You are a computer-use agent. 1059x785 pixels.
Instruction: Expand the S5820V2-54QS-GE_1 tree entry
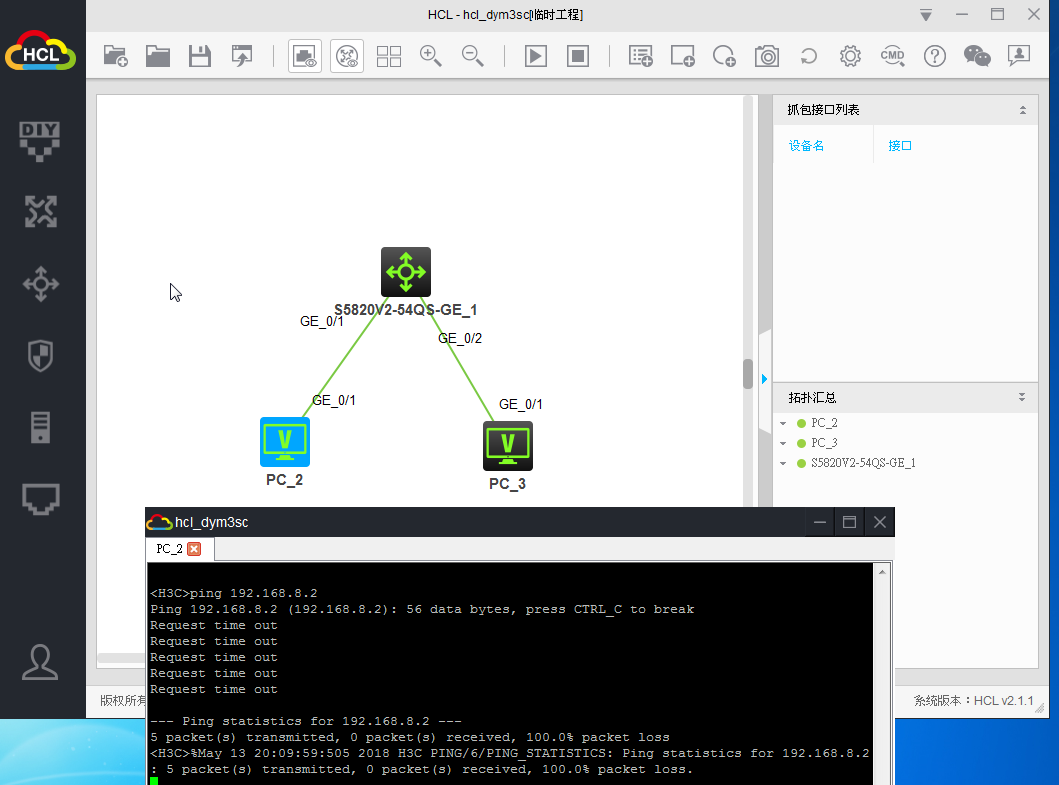(783, 463)
